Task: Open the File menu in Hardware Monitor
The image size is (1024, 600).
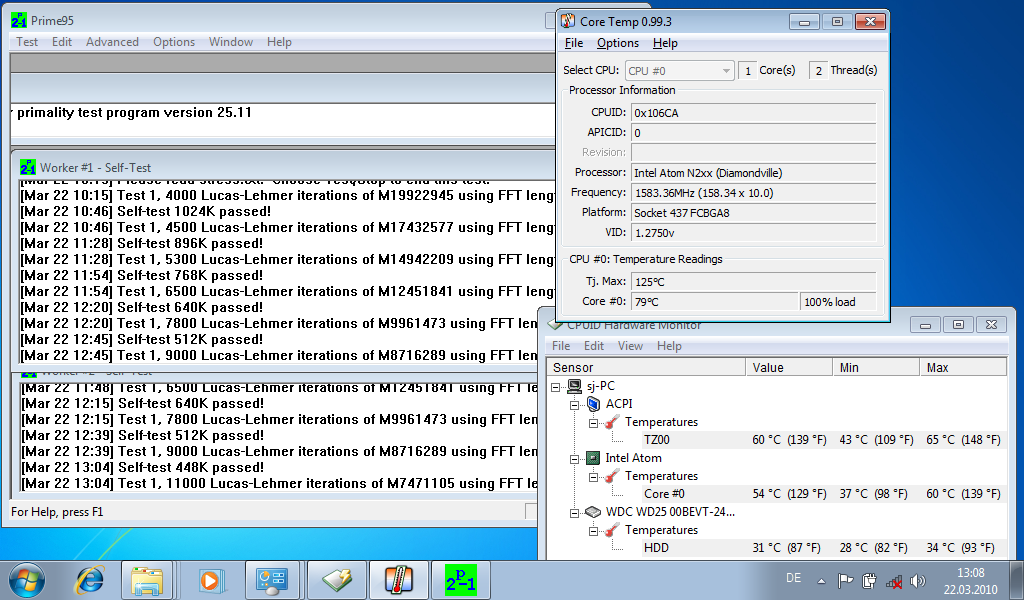Action: (x=560, y=346)
